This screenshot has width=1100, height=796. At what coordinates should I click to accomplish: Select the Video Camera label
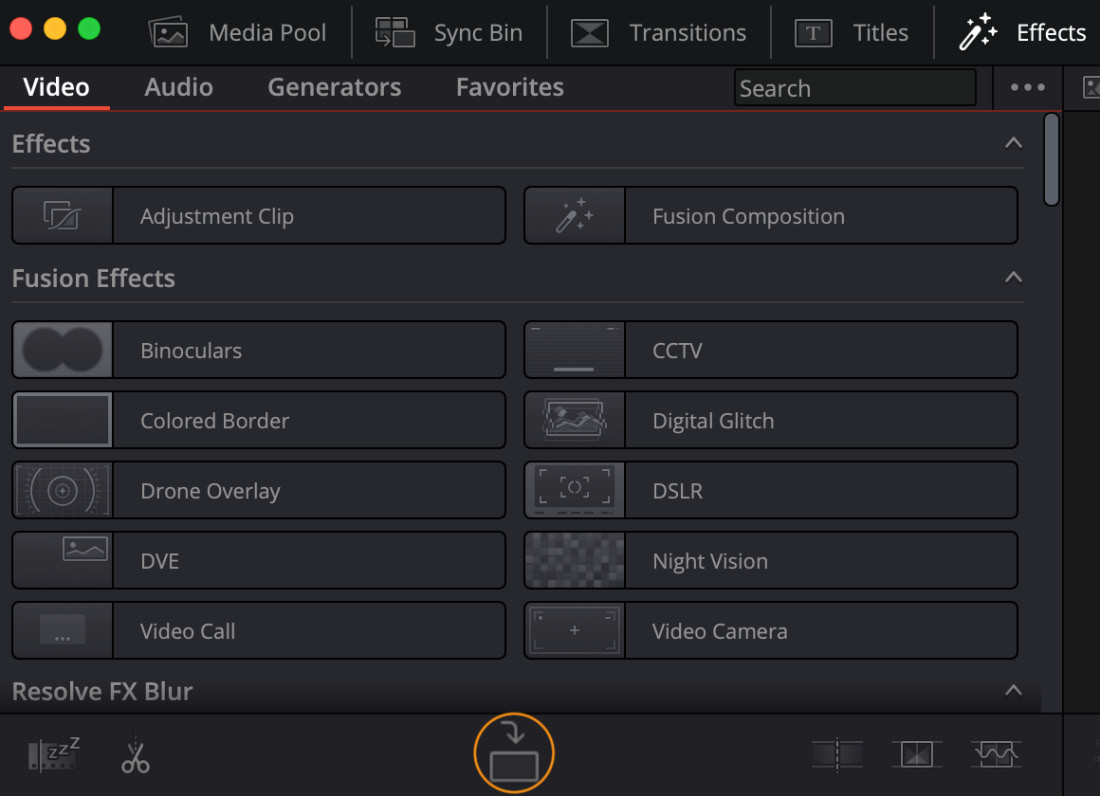tap(720, 631)
